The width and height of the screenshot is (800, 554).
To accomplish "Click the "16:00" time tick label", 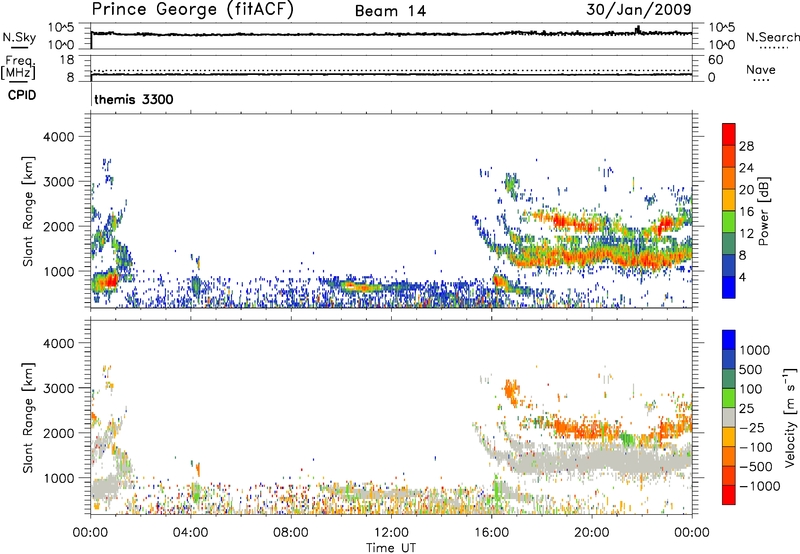I will [x=491, y=533].
